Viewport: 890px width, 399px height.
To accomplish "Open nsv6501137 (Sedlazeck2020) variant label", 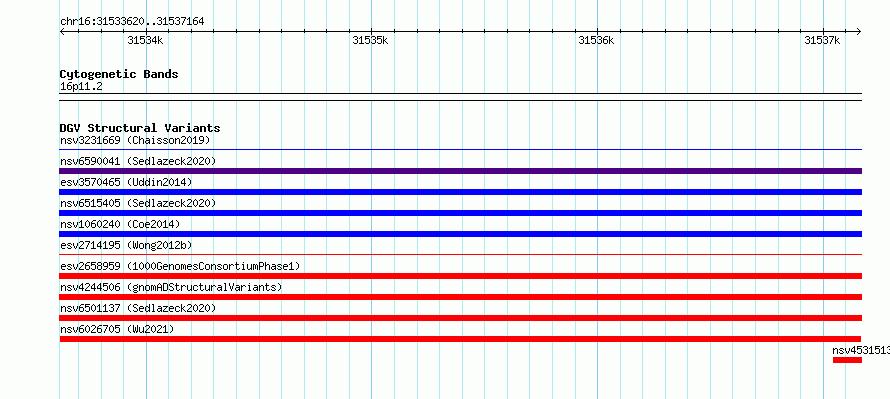I will [x=138, y=308].
